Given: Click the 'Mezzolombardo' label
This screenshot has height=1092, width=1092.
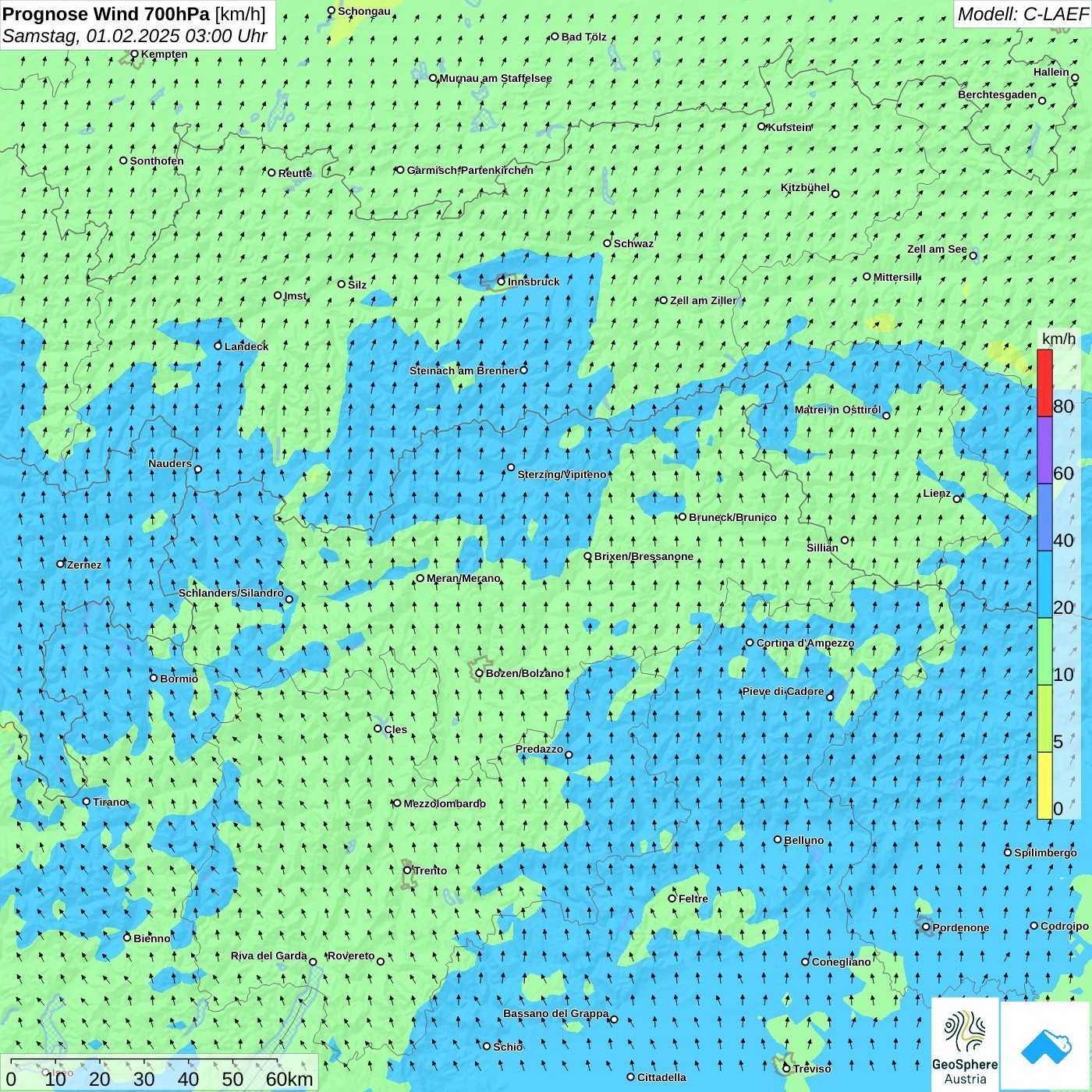Looking at the screenshot, I should pos(445,803).
